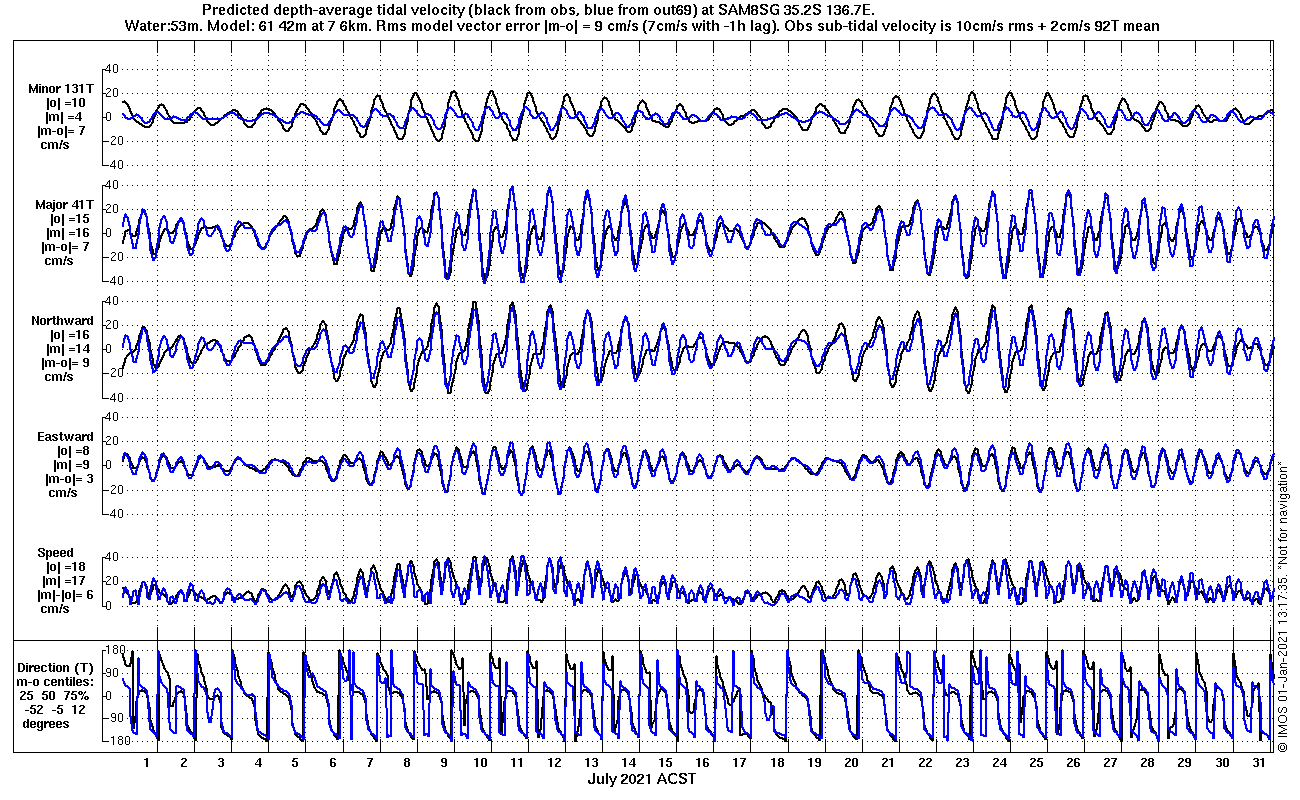Screen dimensions: 1300x800
Task: Click the '|o| =18' value in Speed panel
Action: (x=66, y=567)
